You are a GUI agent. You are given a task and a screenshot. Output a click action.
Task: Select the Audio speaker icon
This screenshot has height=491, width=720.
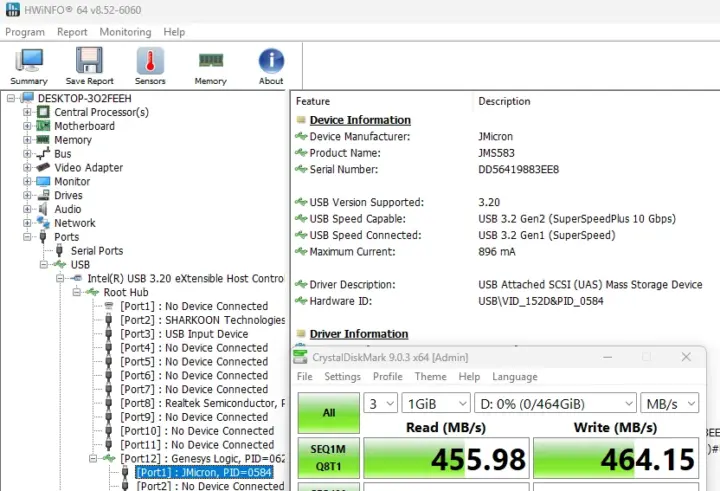pos(43,209)
